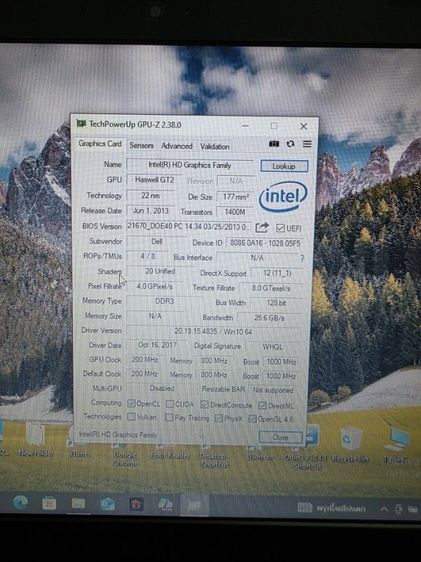Image resolution: width=421 pixels, height=562 pixels.
Task: Open File Explorer from the taskbar
Action: 78,504
